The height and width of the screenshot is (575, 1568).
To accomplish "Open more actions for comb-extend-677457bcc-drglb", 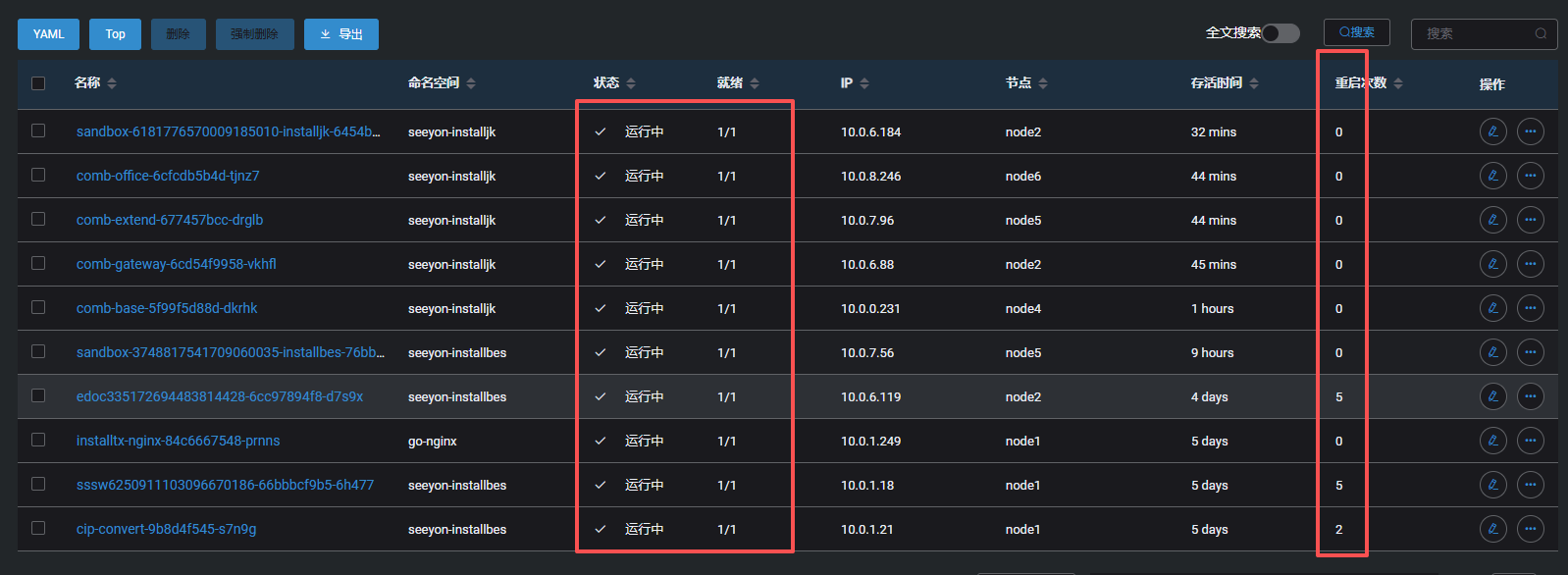I will (1530, 220).
